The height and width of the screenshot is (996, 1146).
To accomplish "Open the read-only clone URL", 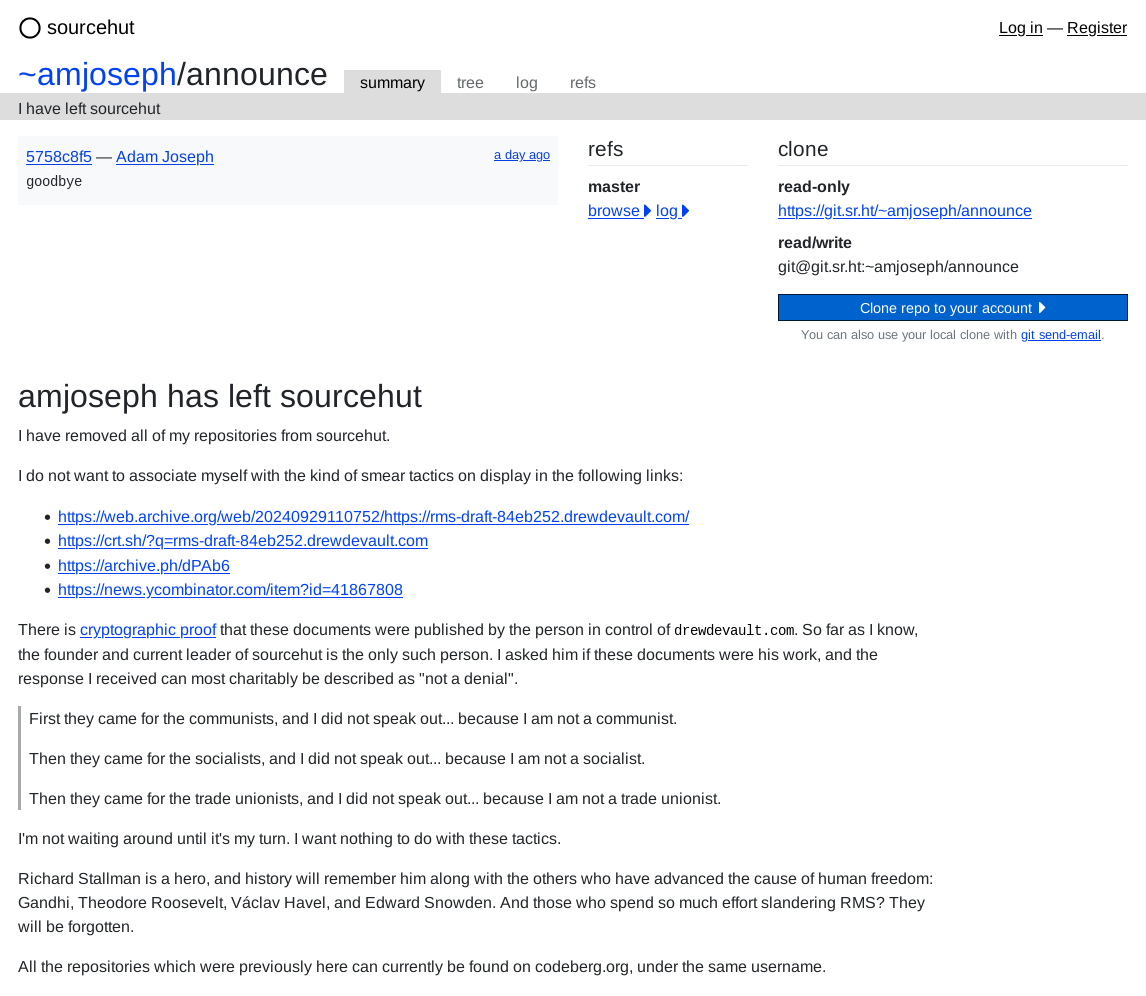I will [904, 211].
